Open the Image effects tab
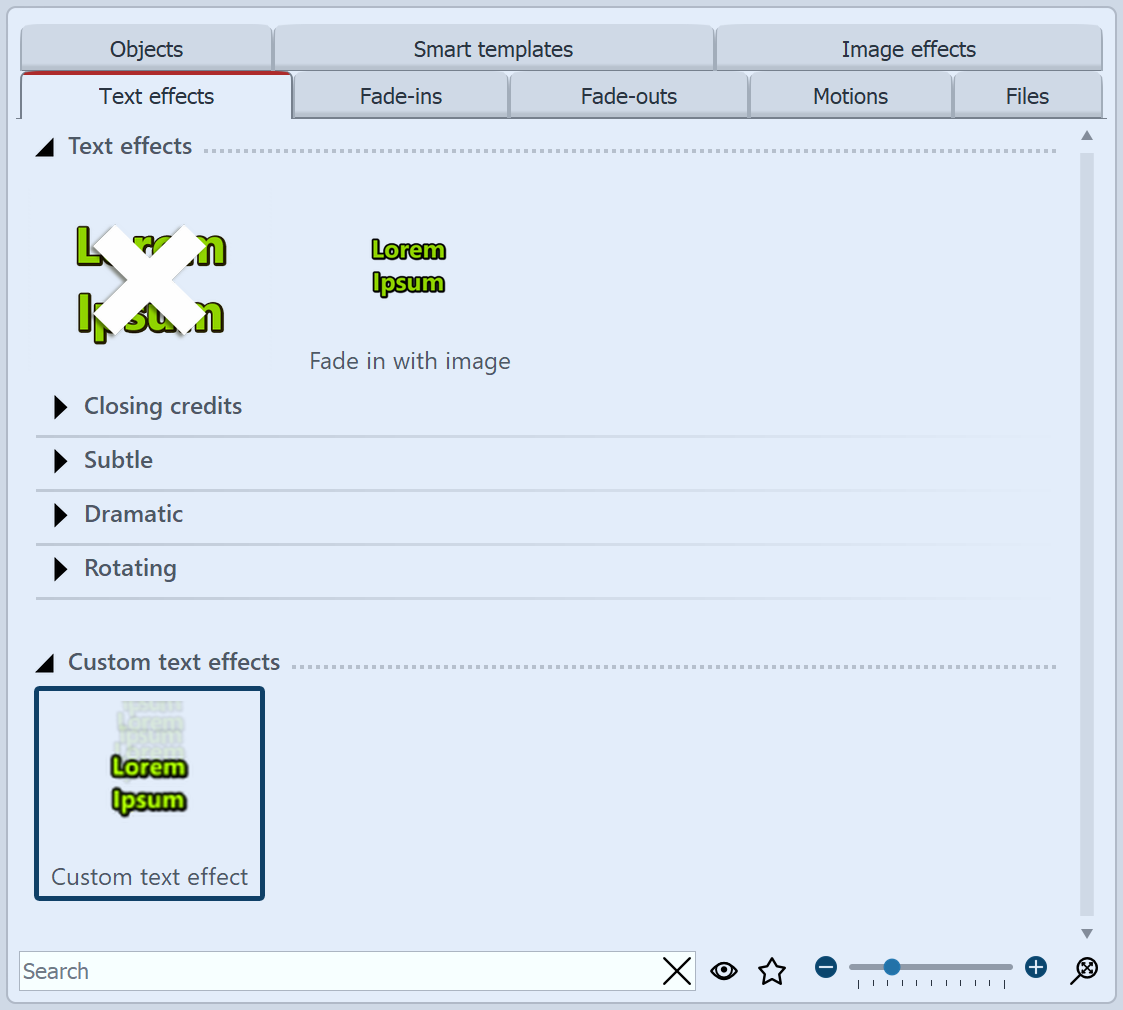The height and width of the screenshot is (1010, 1123). point(908,48)
